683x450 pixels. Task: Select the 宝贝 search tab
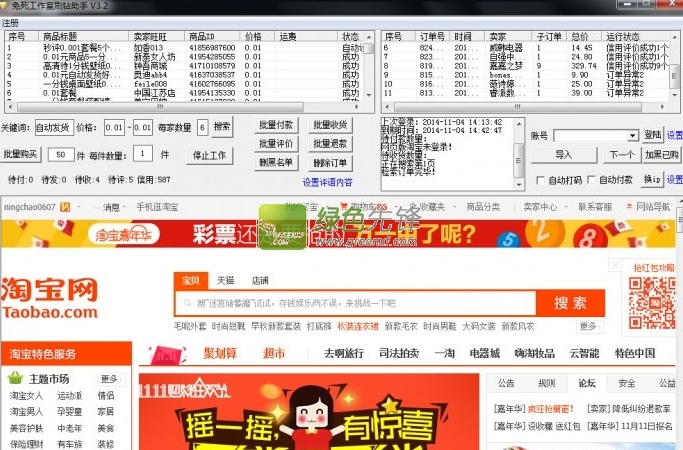191,281
